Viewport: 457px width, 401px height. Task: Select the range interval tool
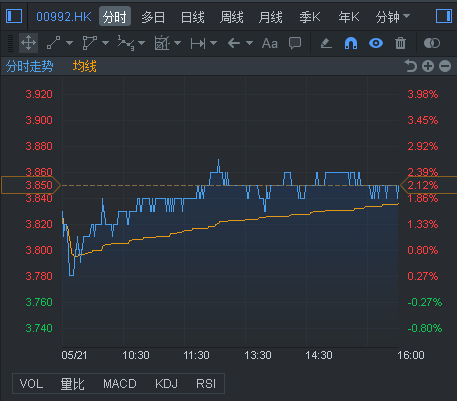[x=198, y=43]
